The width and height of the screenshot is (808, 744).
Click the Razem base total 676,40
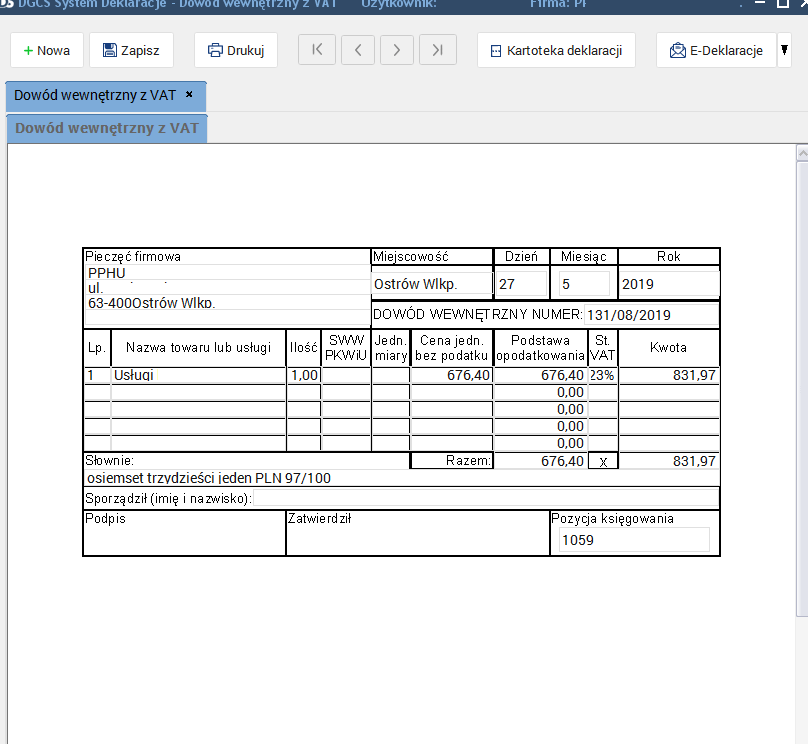click(x=541, y=461)
